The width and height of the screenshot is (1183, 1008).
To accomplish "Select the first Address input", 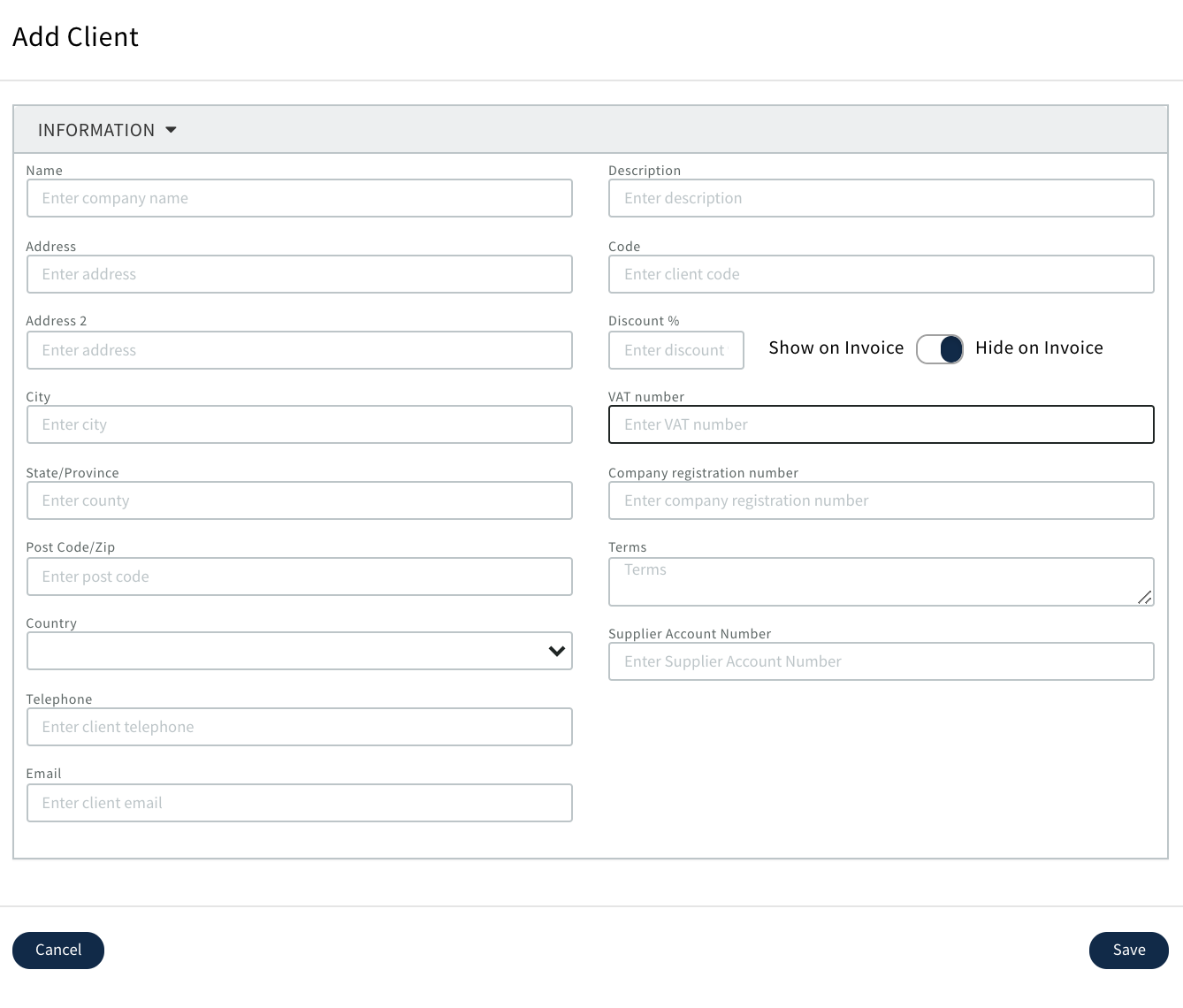I will [299, 274].
